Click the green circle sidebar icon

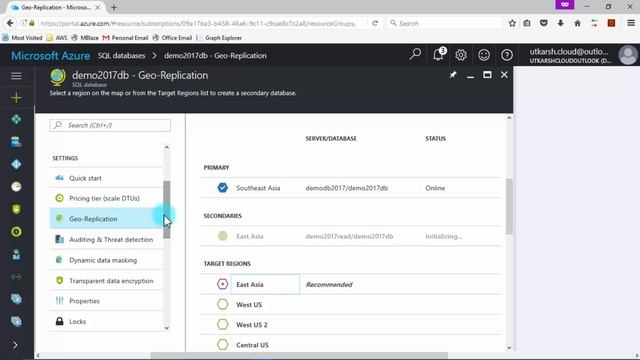[16, 232]
